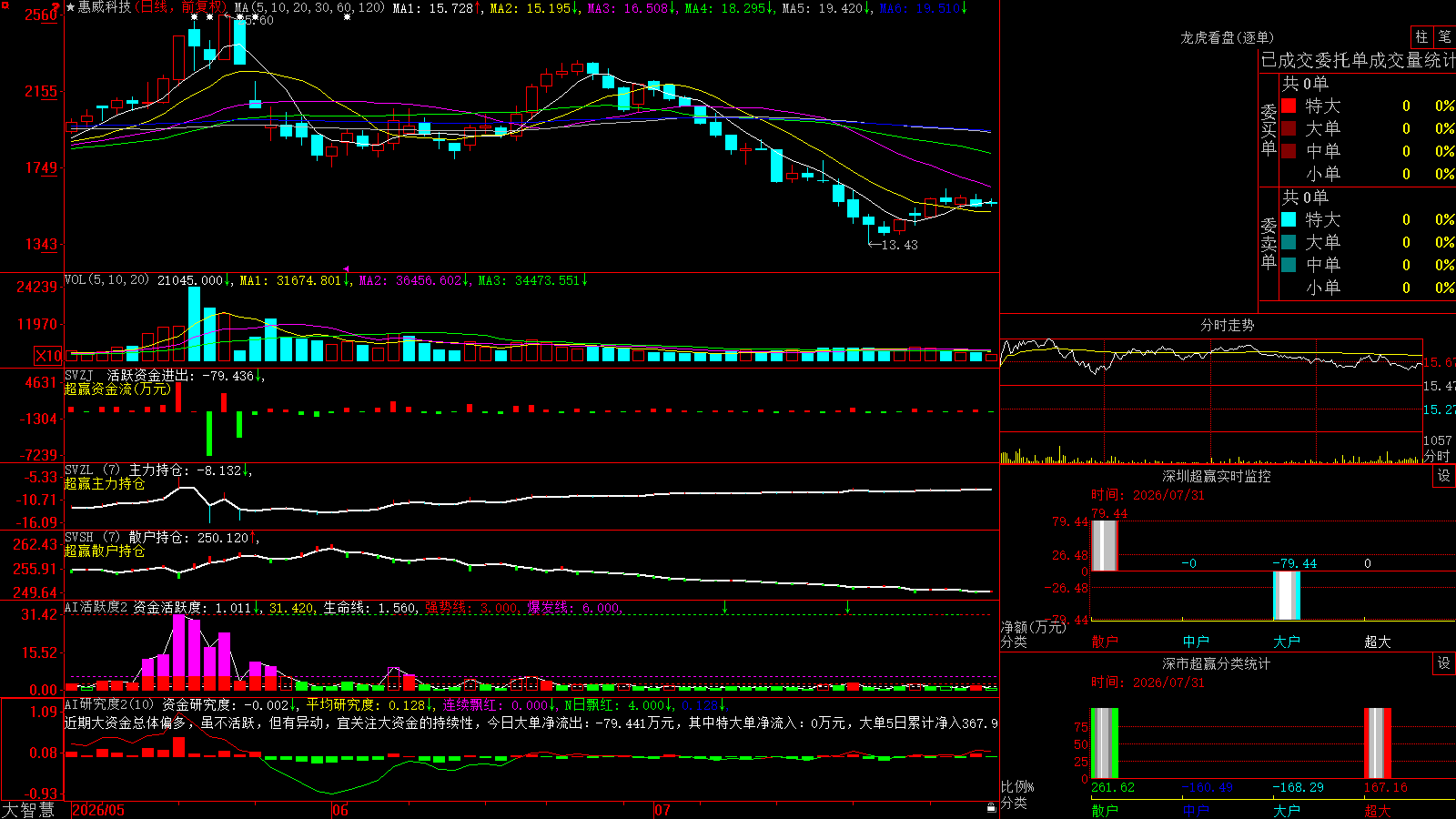
Task: Click cyan 大户 label under 深市超赢分类统计
Action: (x=1287, y=811)
